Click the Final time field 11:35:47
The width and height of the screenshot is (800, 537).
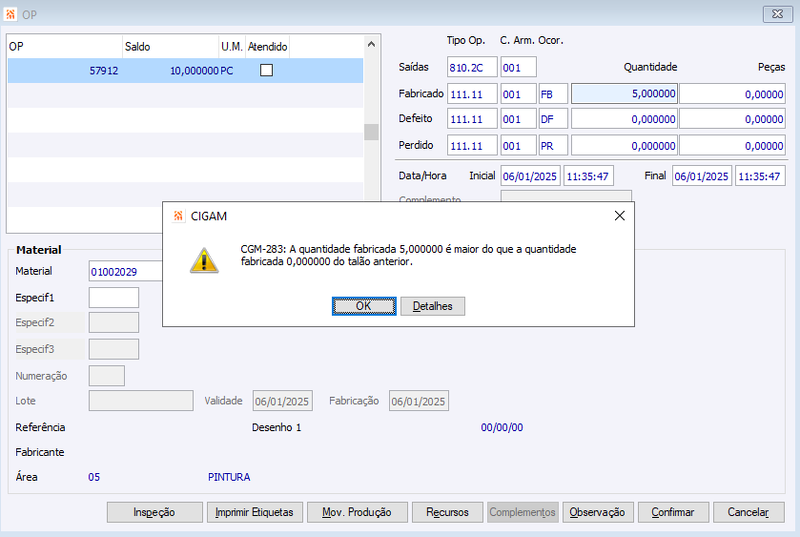click(x=760, y=176)
